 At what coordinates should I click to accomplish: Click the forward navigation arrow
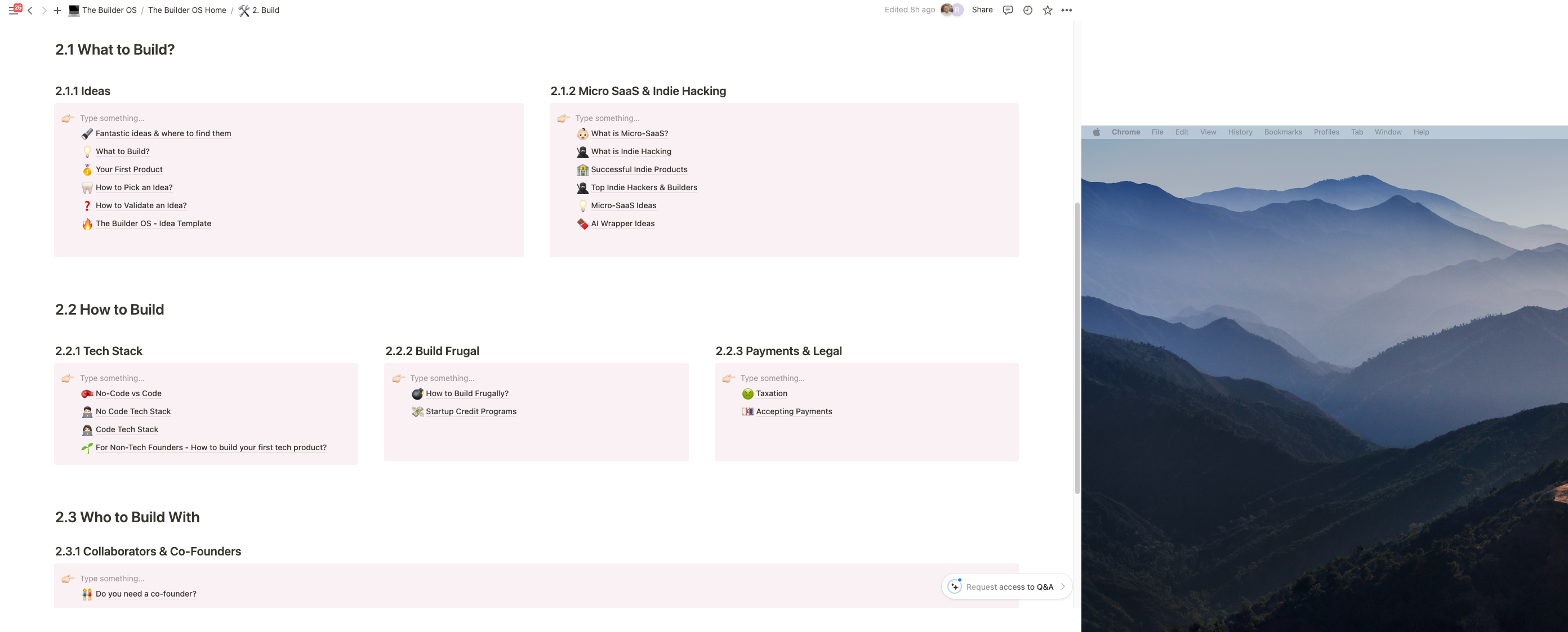(x=44, y=10)
